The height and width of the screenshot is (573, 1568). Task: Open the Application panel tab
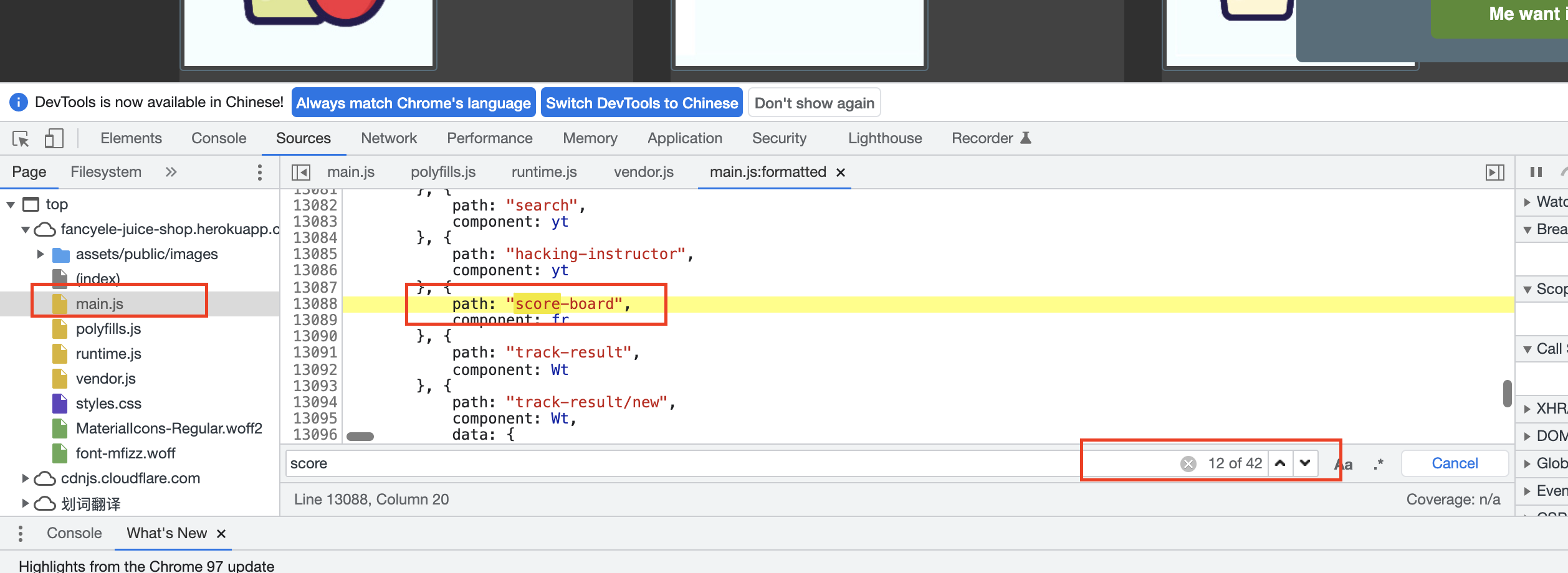pos(685,138)
